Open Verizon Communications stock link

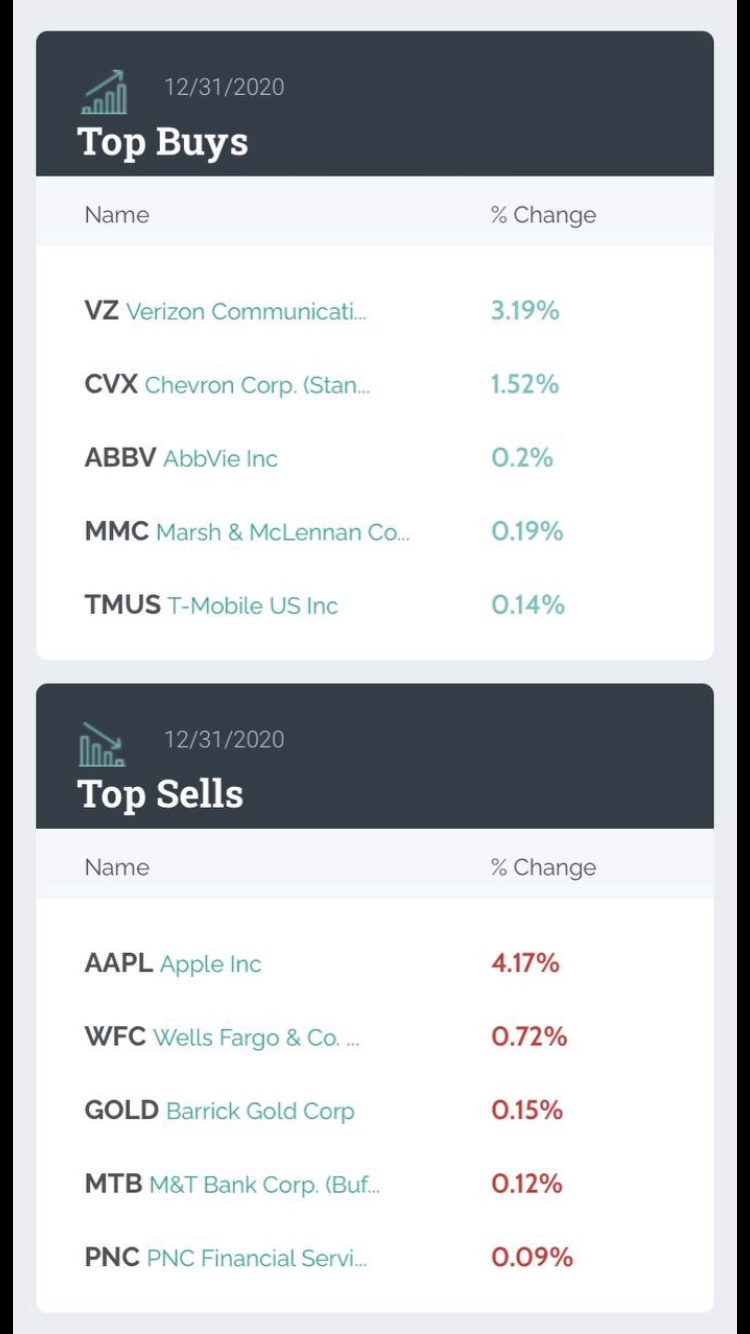(245, 311)
